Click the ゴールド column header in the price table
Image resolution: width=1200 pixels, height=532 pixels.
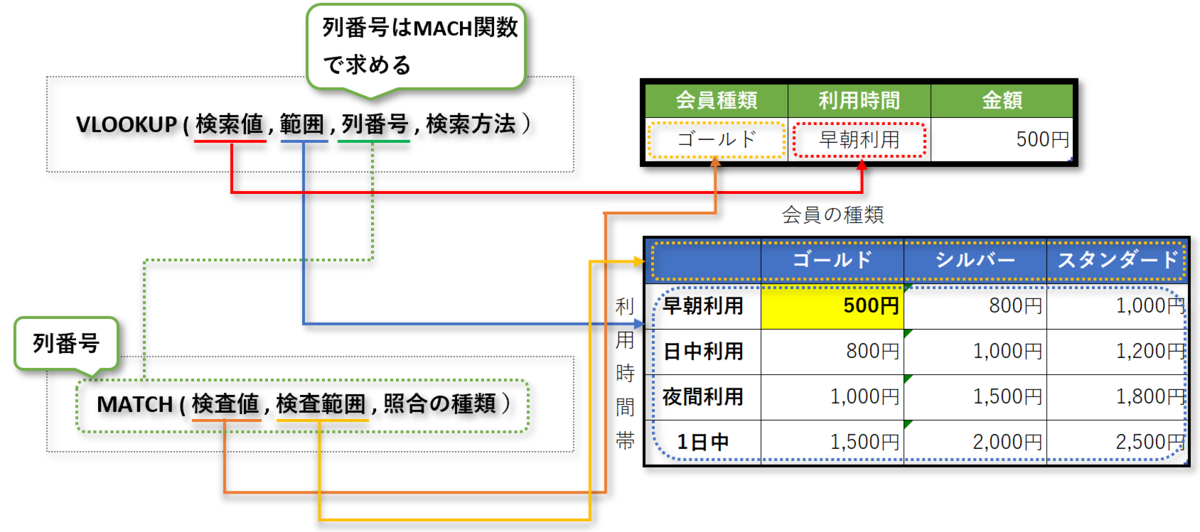[x=832, y=260]
